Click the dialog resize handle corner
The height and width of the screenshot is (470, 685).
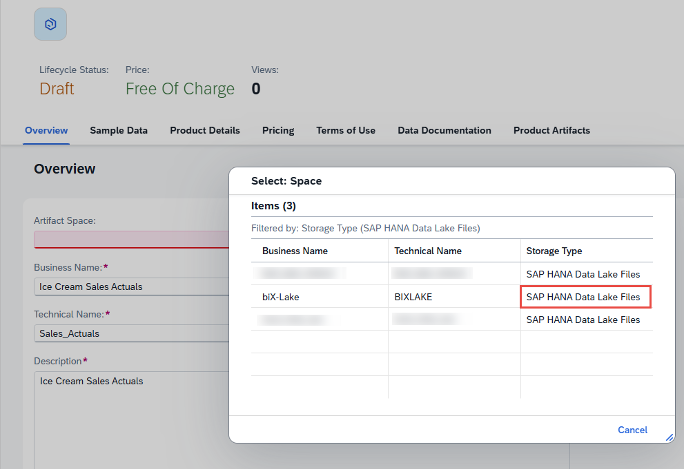point(669,436)
